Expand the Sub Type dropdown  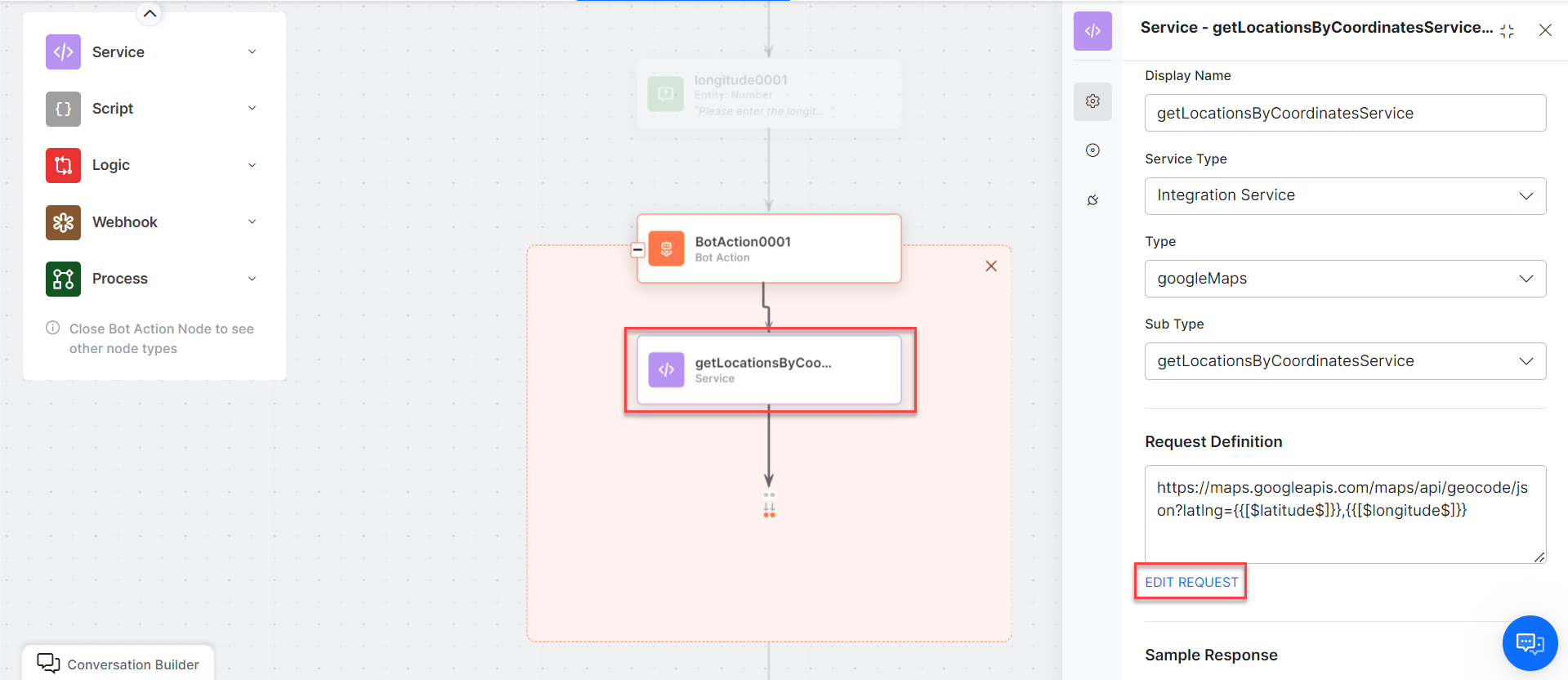pos(1345,361)
